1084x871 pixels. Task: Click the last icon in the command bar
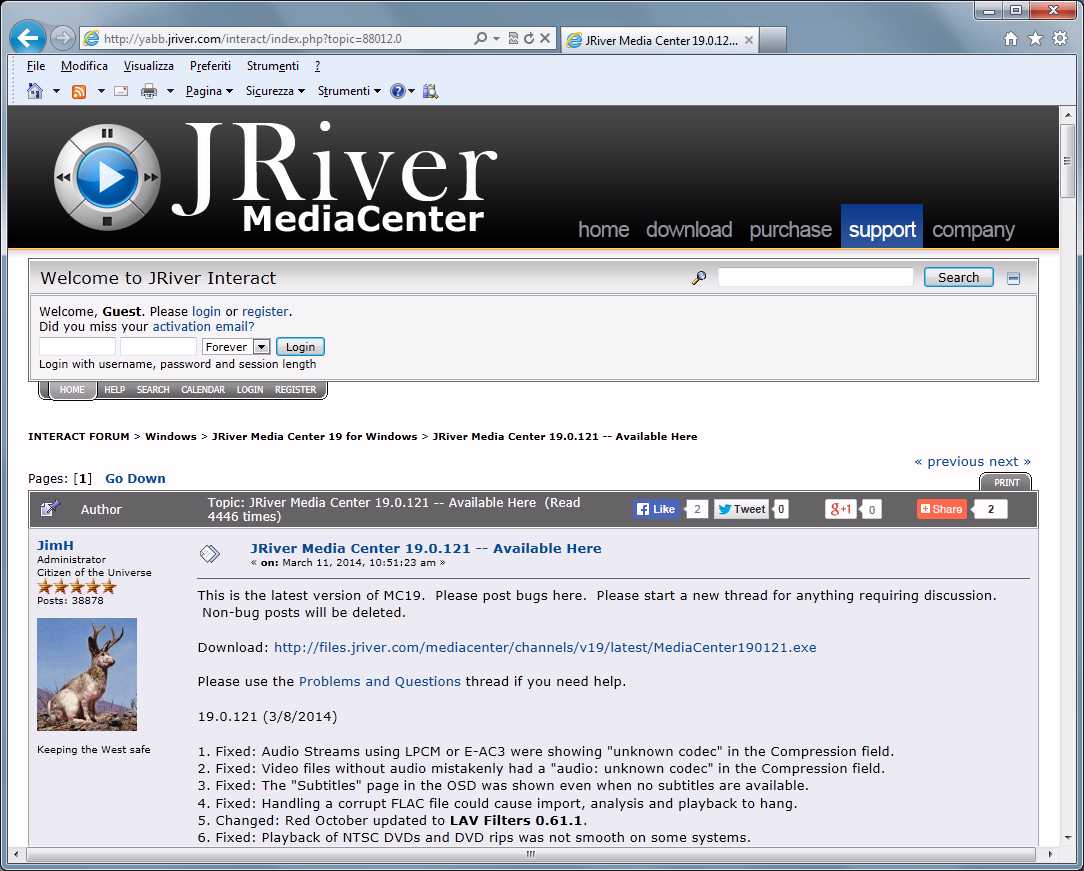[x=430, y=91]
